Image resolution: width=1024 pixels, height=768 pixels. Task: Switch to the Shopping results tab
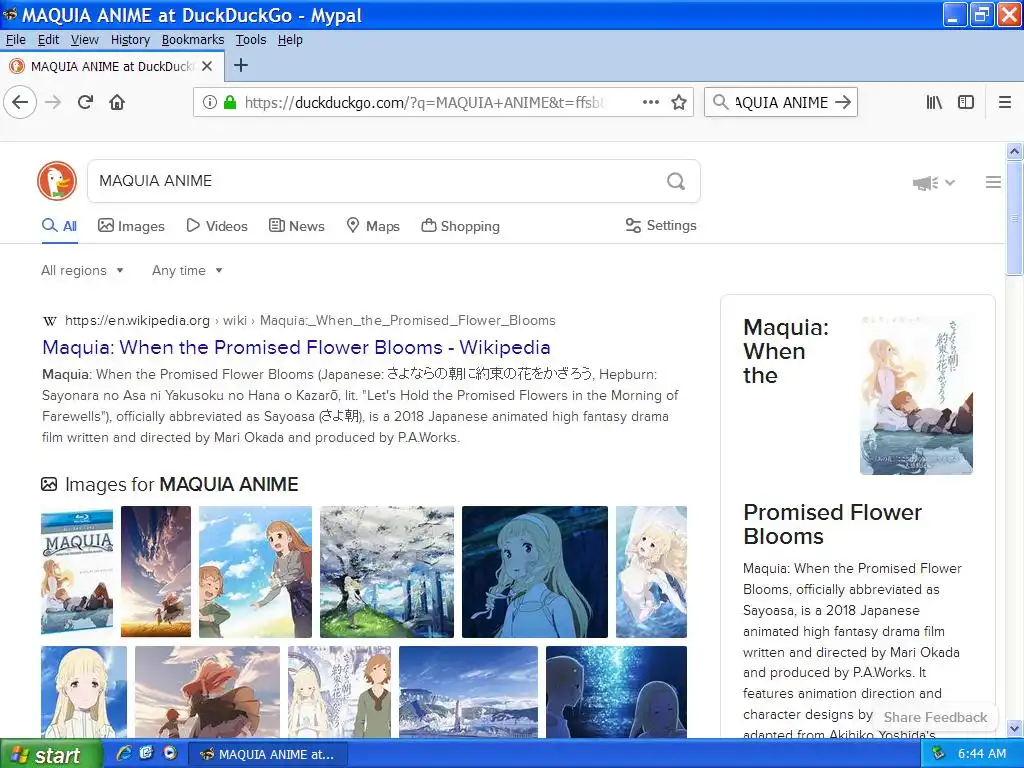pyautogui.click(x=460, y=226)
